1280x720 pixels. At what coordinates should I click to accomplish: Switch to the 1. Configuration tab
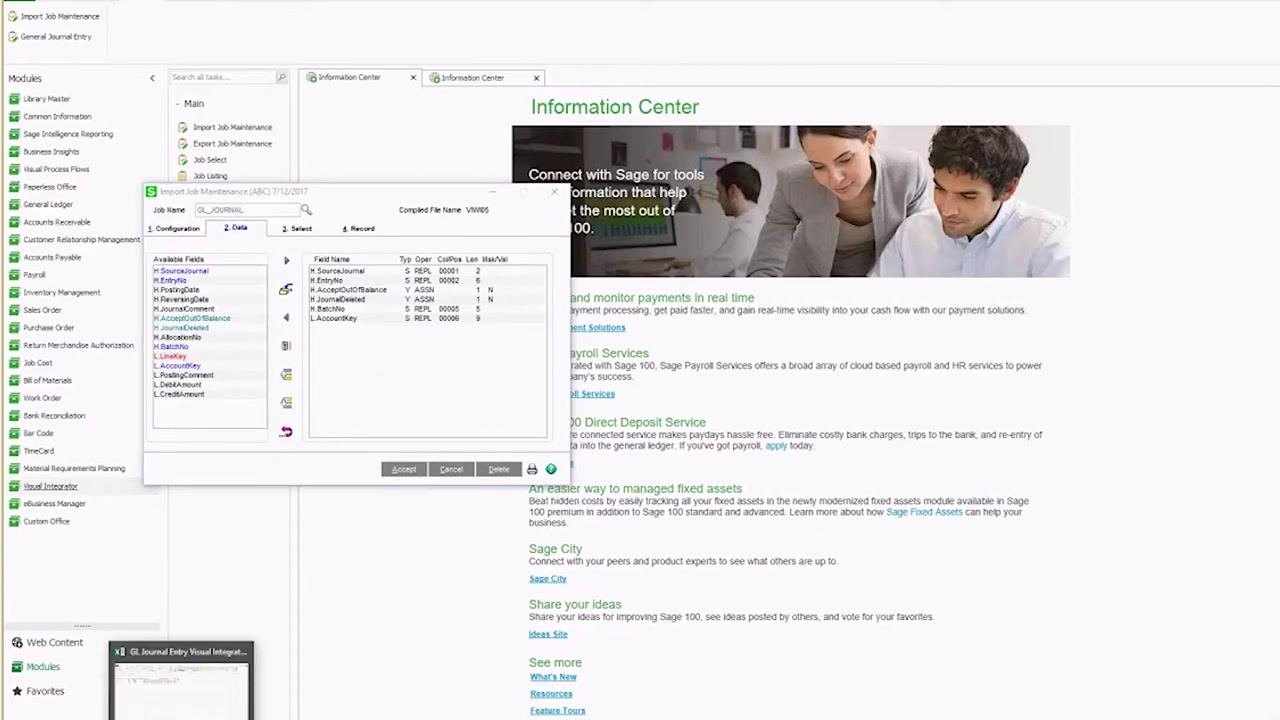(x=175, y=229)
